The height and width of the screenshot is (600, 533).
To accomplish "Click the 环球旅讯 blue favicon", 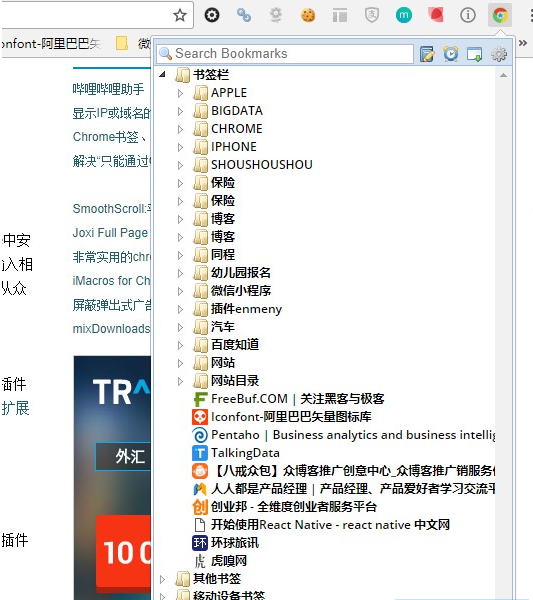I will (x=200, y=543).
